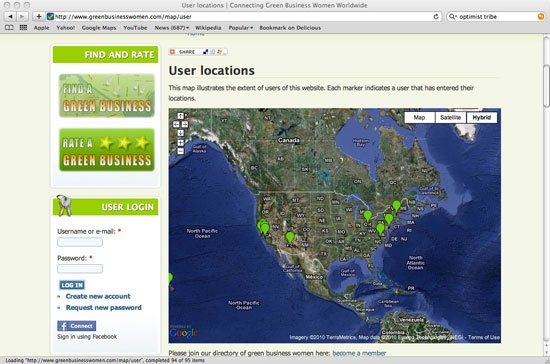Focus the Username or e-mail field
550x364 pixels.
[80, 242]
